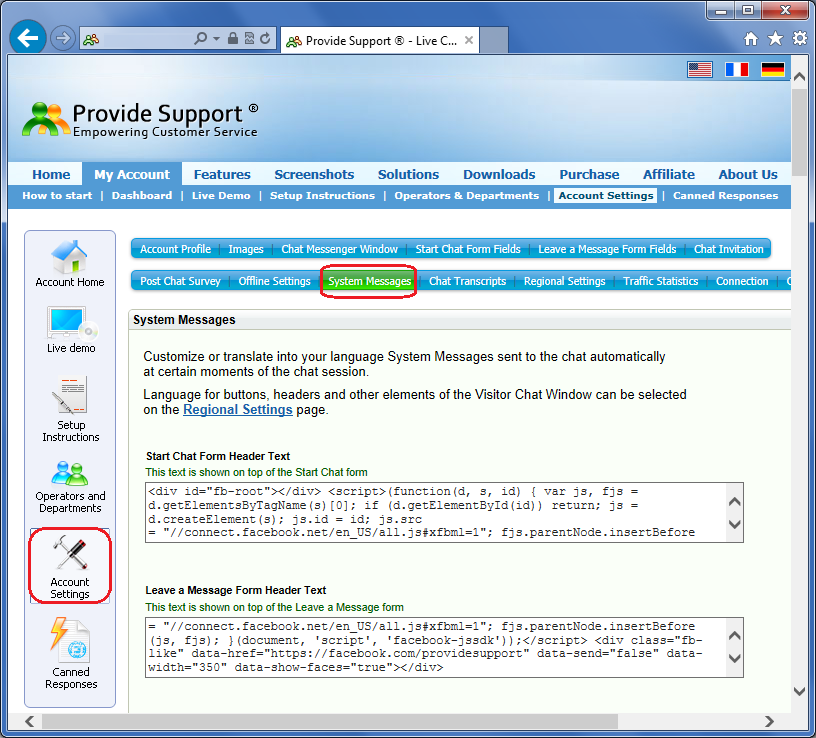Image resolution: width=816 pixels, height=738 pixels.
Task: Open the Images settings tab
Action: click(x=246, y=249)
